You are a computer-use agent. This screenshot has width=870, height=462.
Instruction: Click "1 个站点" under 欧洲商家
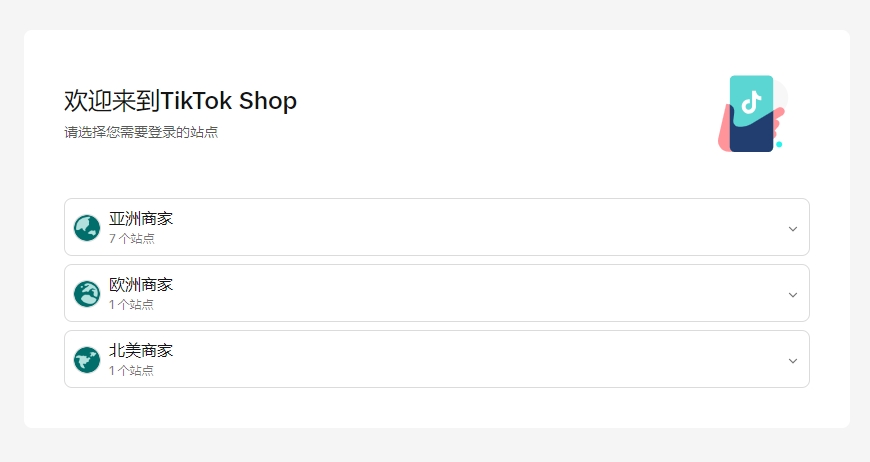click(132, 305)
